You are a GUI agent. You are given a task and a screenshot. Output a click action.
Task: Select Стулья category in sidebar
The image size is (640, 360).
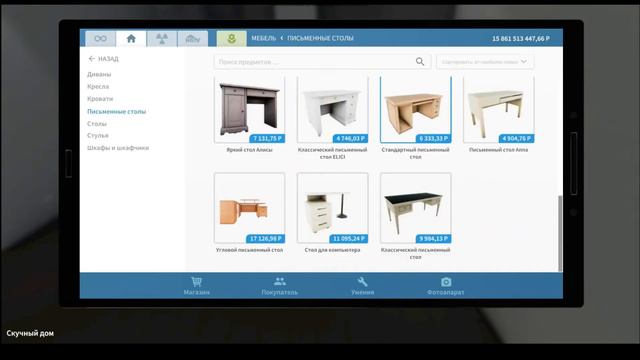pos(98,136)
